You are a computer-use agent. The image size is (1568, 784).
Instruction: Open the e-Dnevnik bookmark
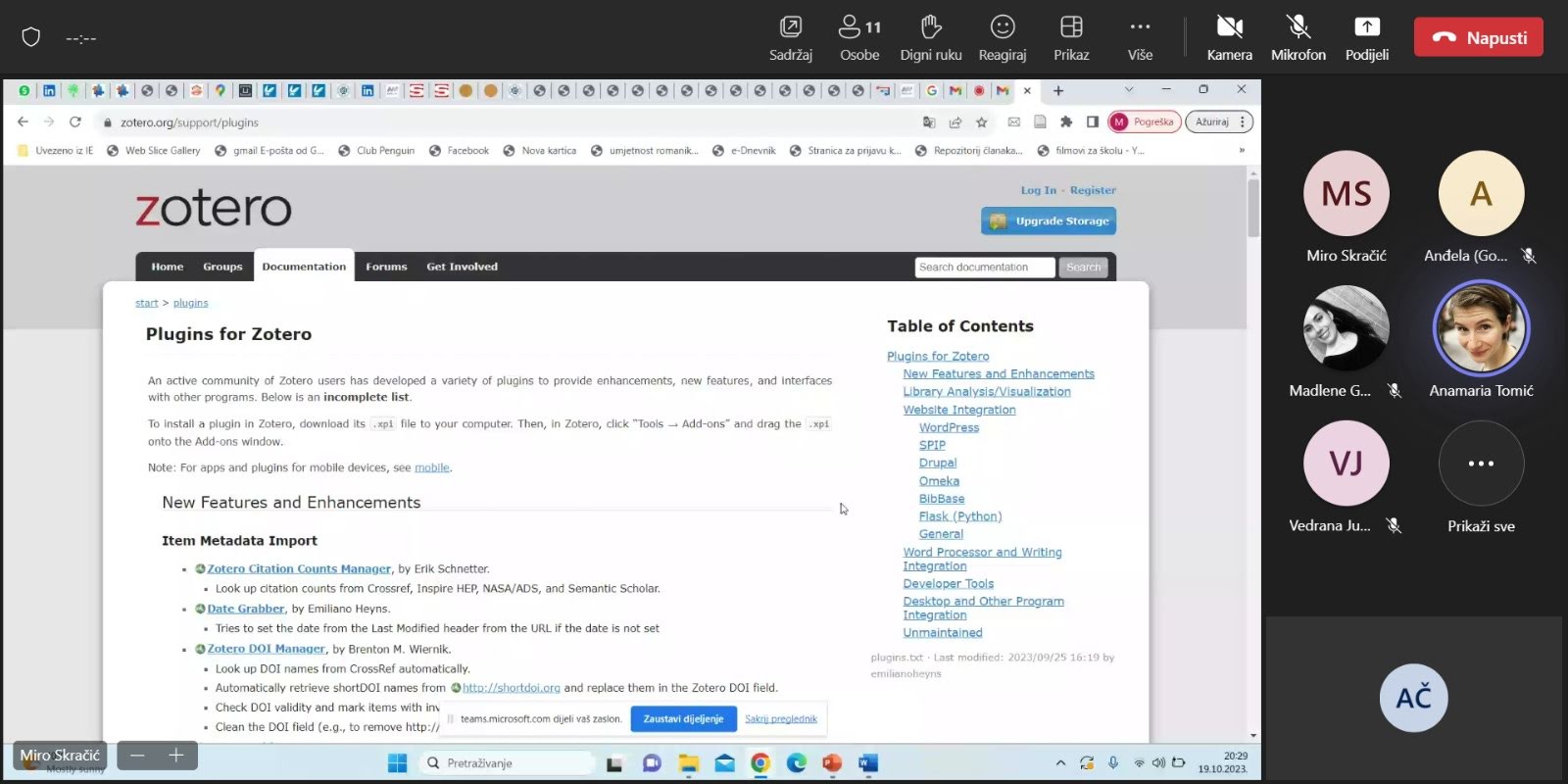744,151
